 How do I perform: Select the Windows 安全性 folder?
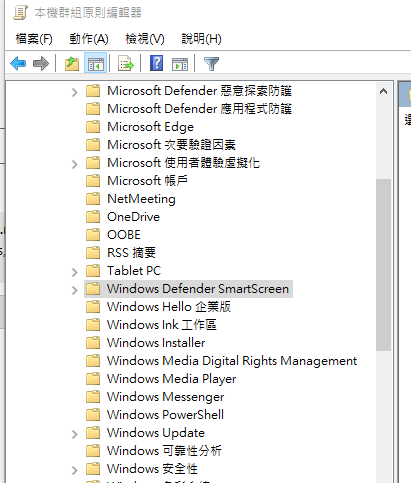[152, 469]
